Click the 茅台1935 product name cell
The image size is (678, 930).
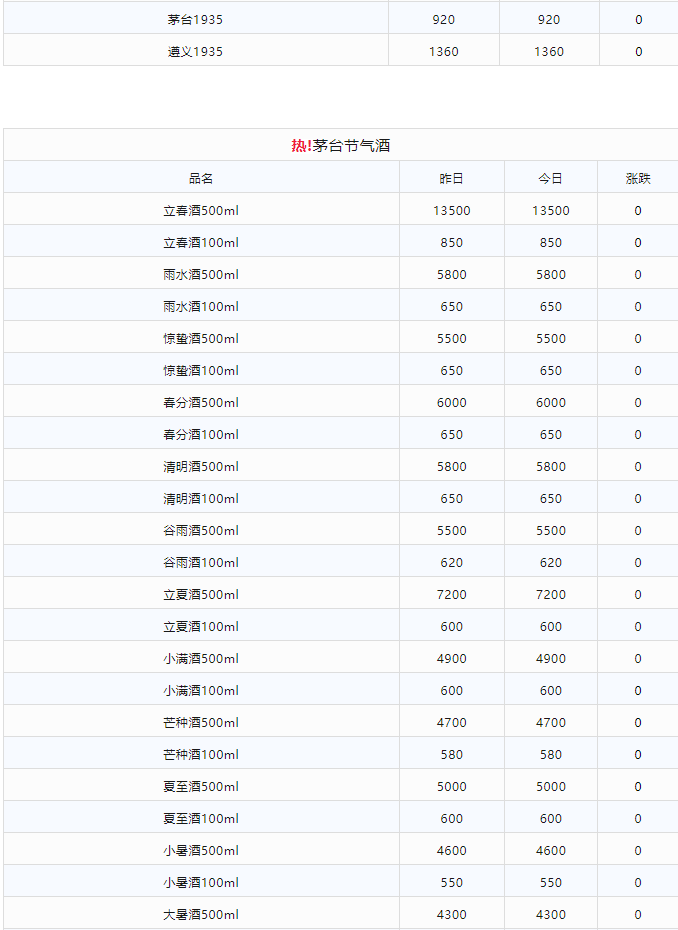(x=195, y=20)
